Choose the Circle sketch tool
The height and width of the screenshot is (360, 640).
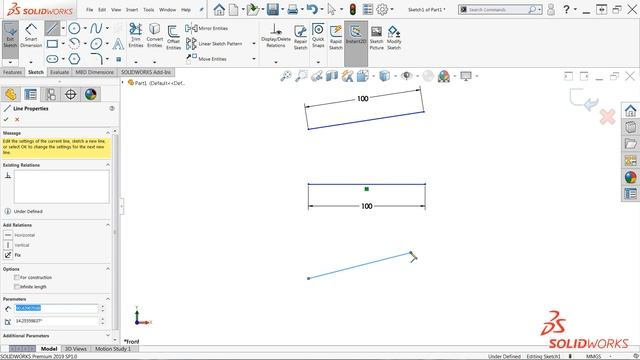(74, 28)
